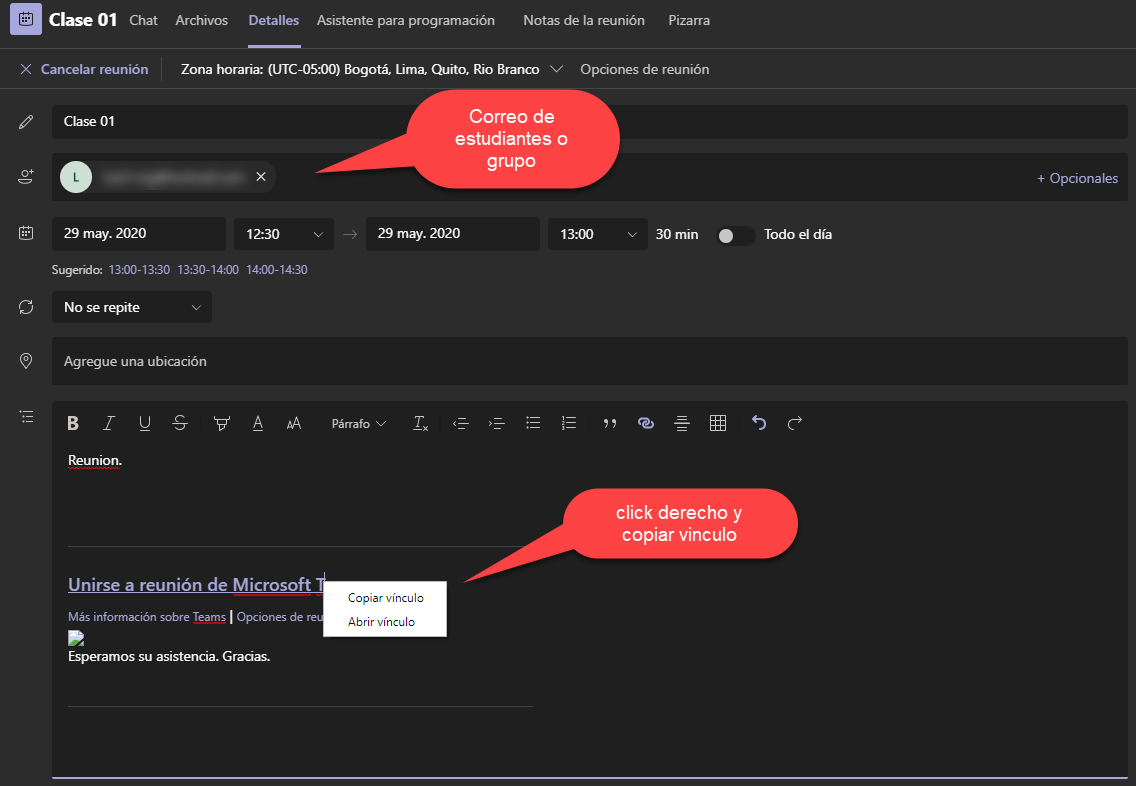
Task: Insert a hyperlink with the link icon
Action: coord(646,423)
